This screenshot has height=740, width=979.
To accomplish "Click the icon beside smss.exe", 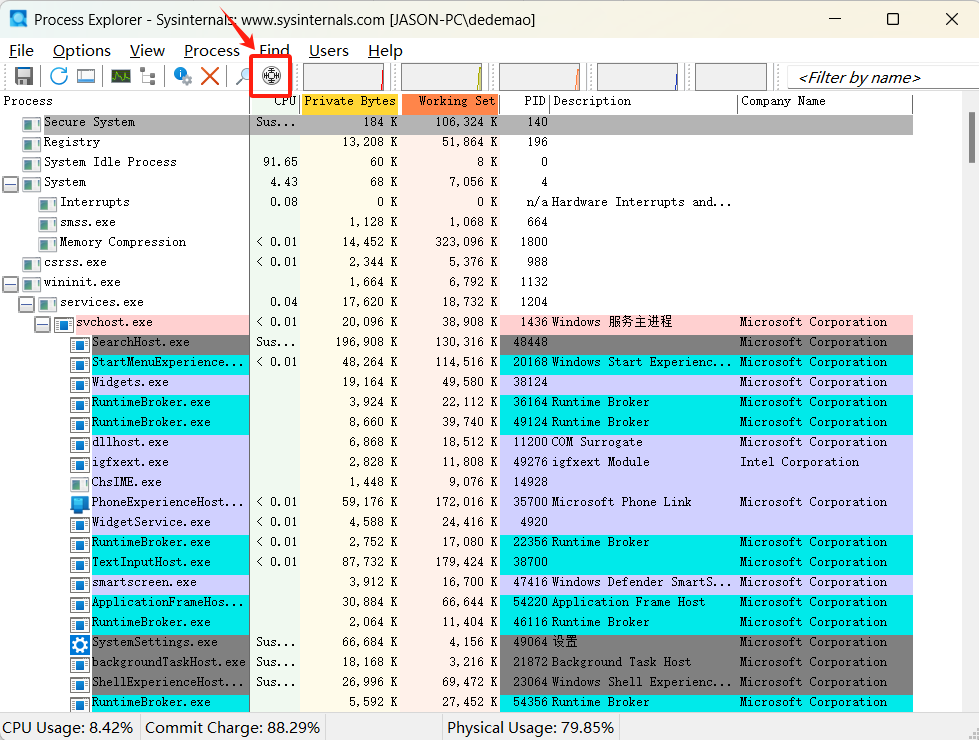I will 47,224.
